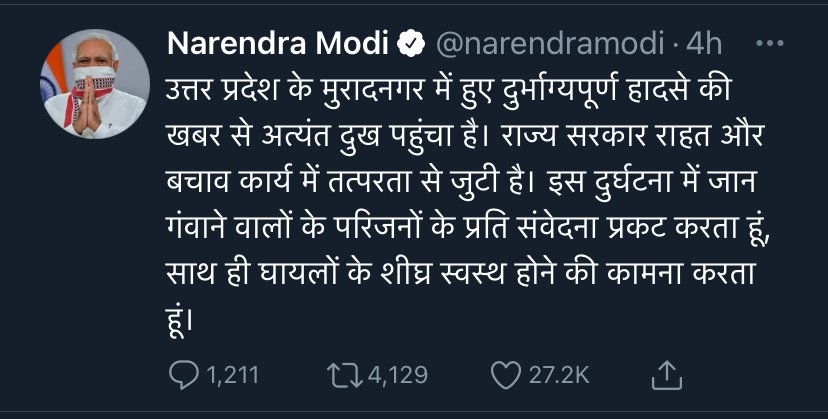Click the Narendra Modi display name
828x419 pixels.
tap(278, 44)
